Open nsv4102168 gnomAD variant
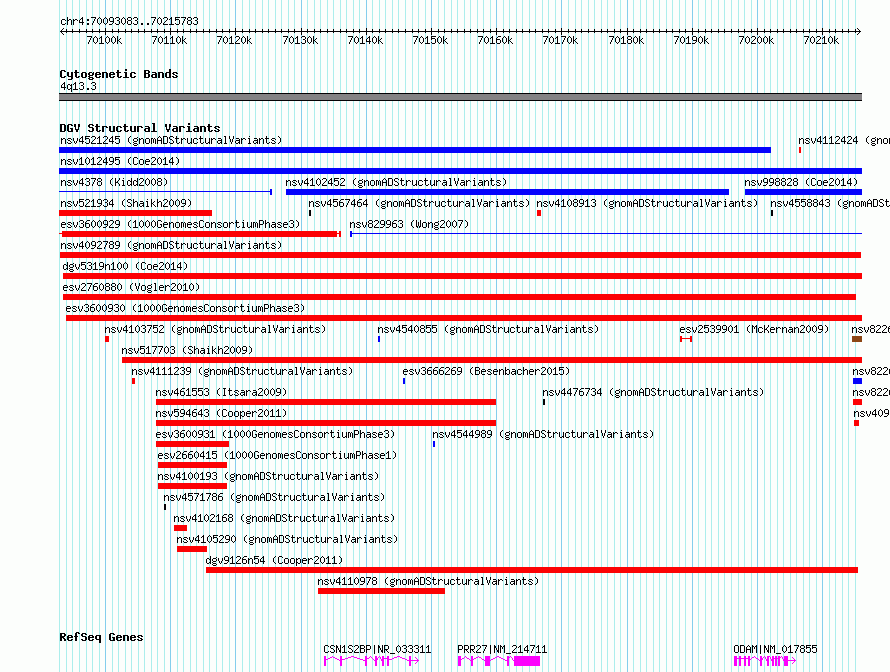Image resolution: width=890 pixels, height=672 pixels. (284, 518)
